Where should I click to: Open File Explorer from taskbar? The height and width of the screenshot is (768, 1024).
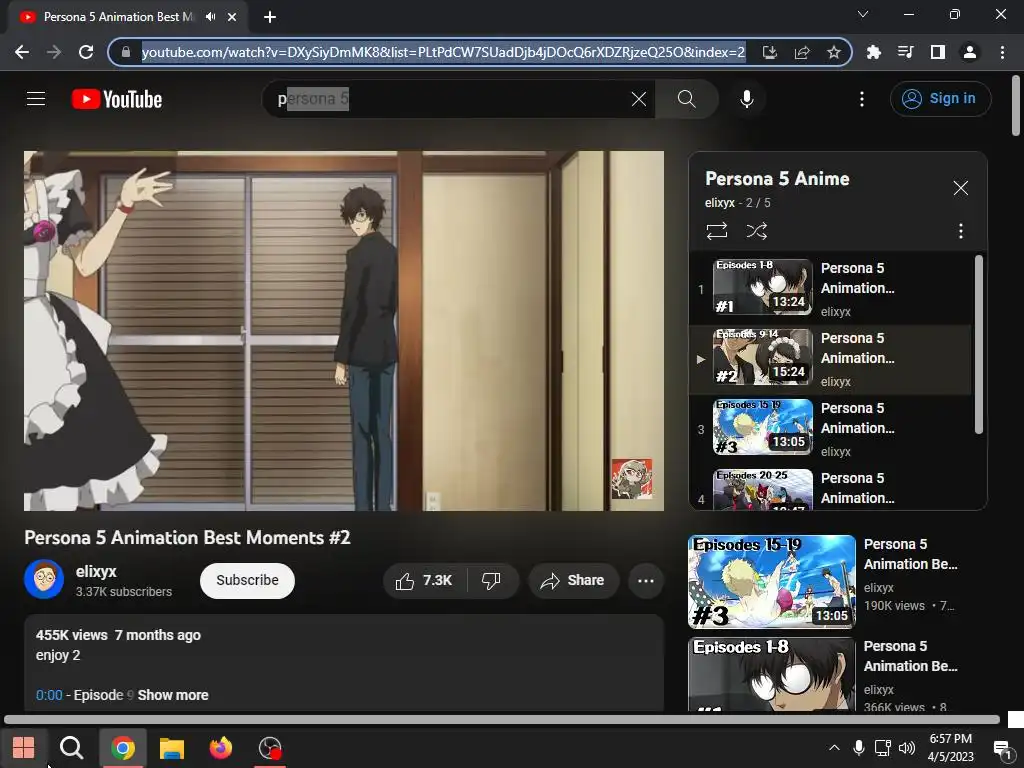click(172, 748)
